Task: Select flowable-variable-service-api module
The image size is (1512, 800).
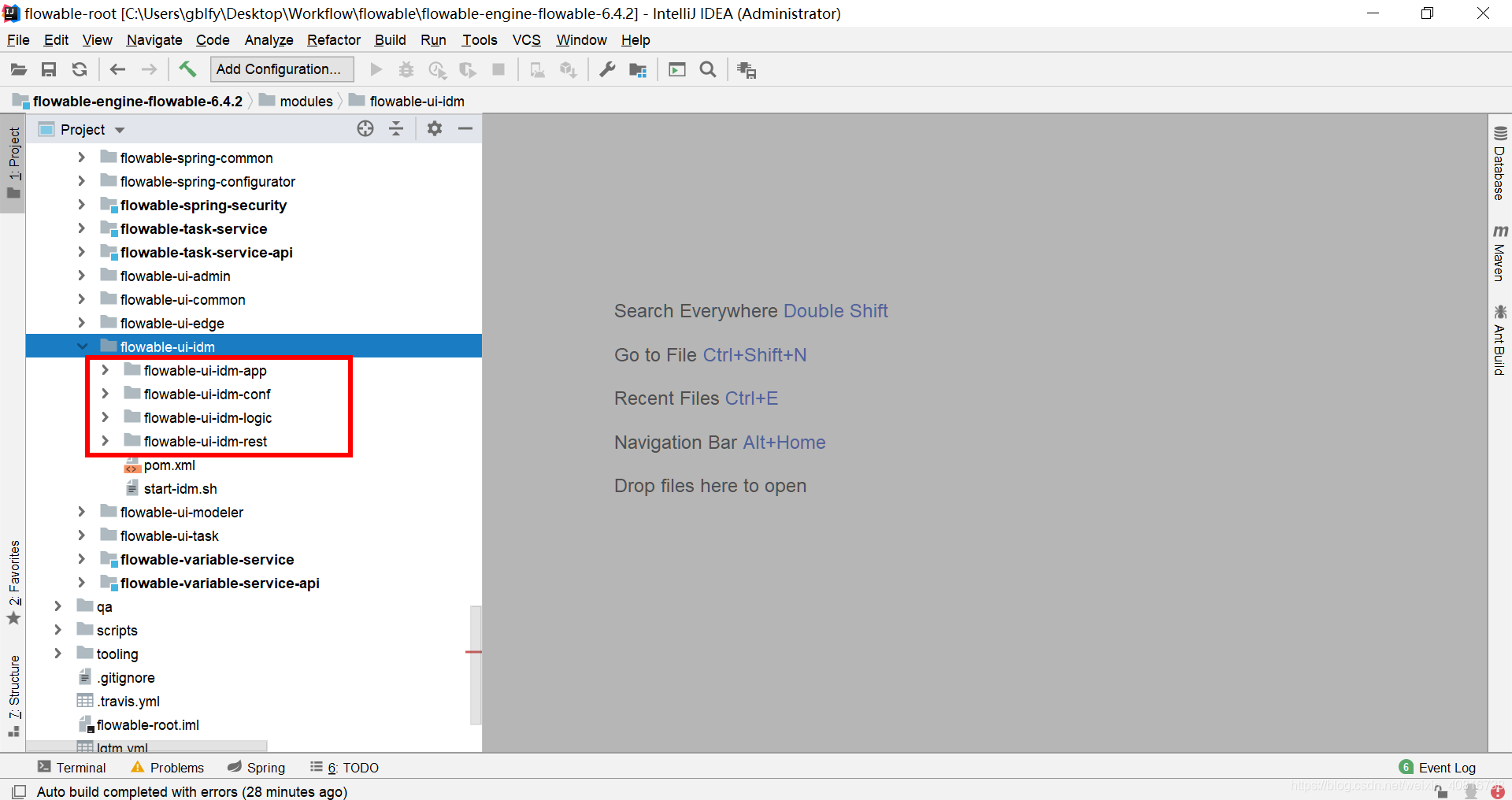Action: (x=220, y=583)
